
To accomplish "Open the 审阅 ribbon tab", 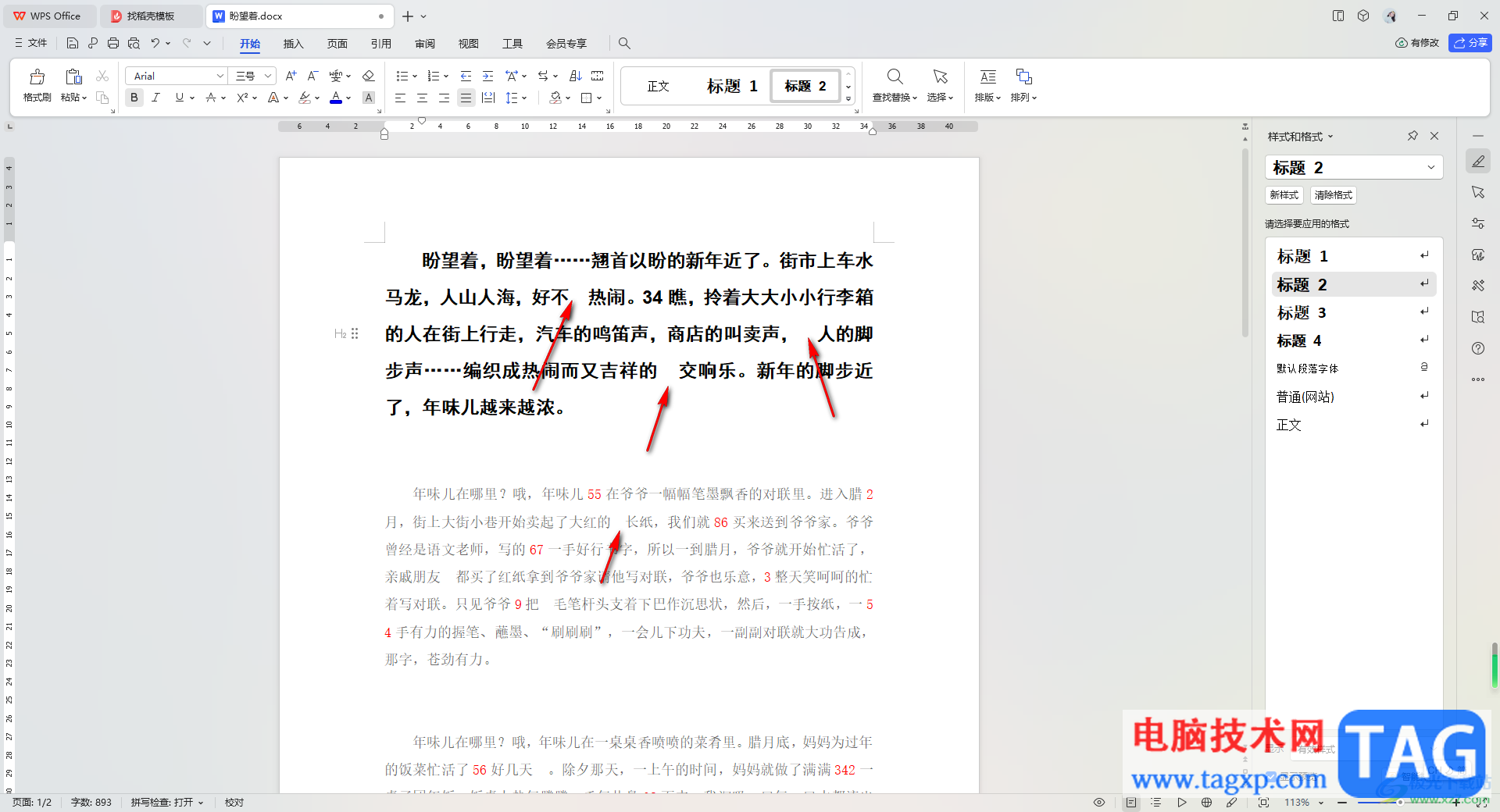I will click(x=425, y=44).
